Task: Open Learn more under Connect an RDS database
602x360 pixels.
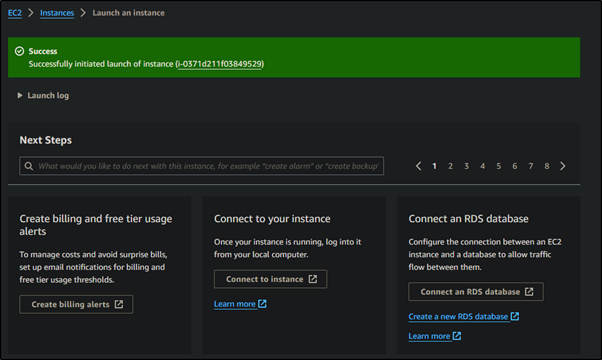Action: click(x=435, y=336)
